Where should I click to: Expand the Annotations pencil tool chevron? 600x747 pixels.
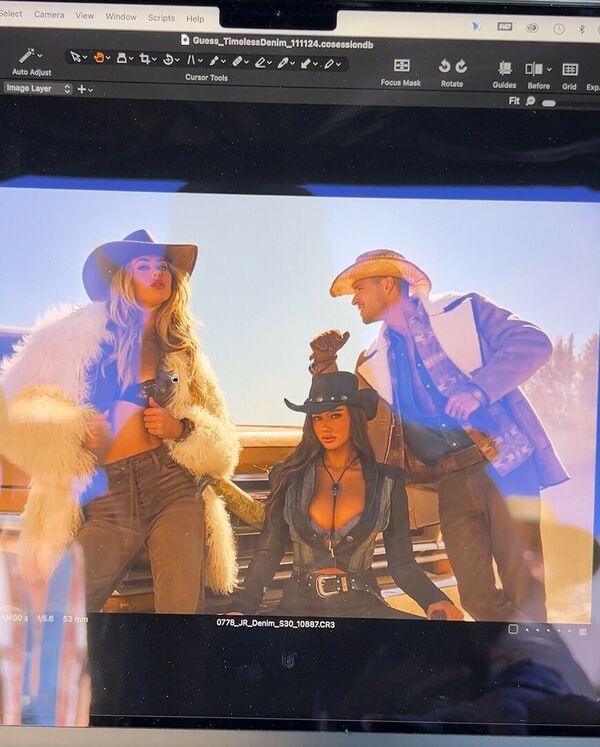338,64
